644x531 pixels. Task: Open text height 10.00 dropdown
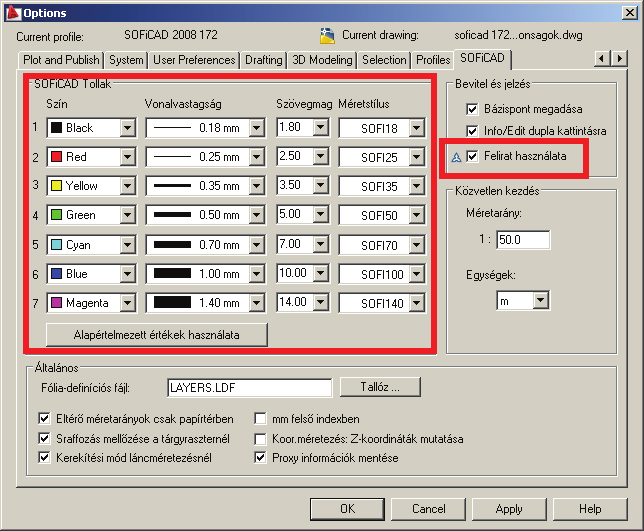click(x=320, y=273)
